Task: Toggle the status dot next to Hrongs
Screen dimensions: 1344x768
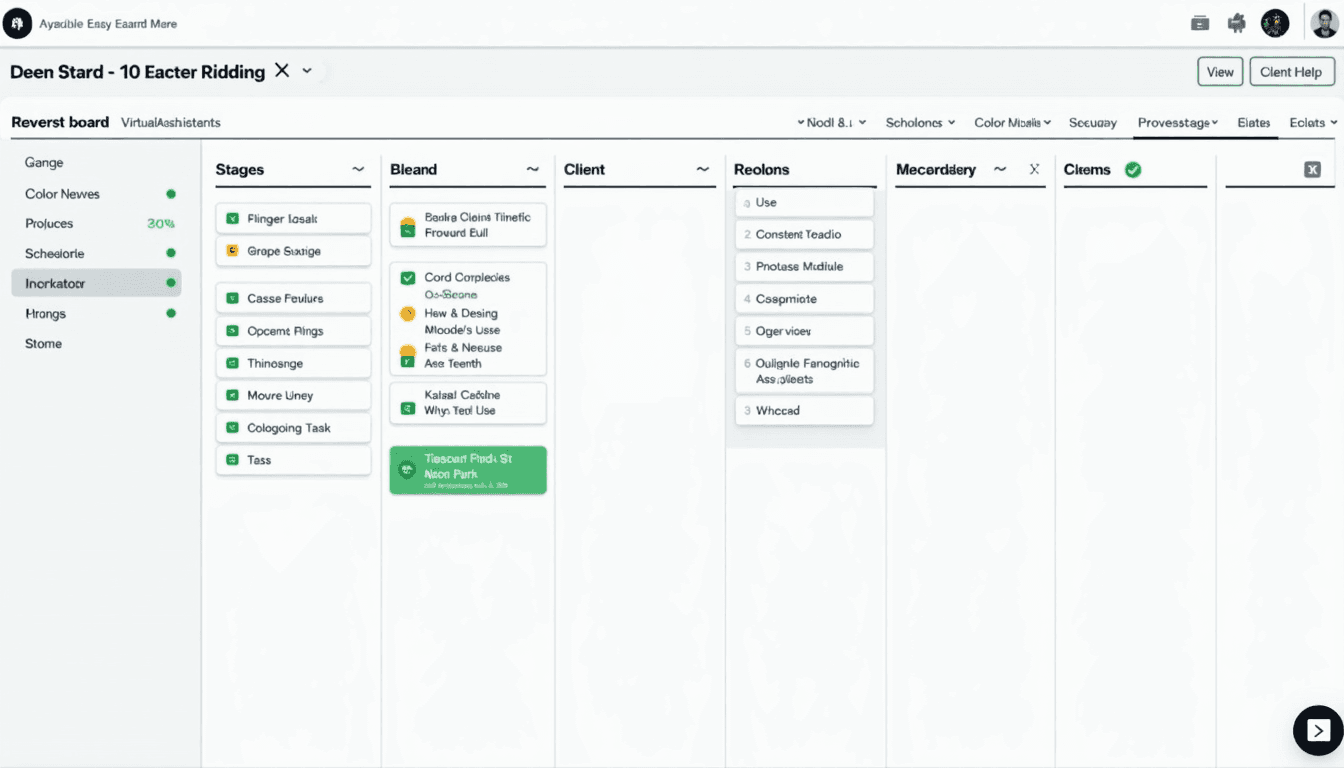Action: point(170,313)
